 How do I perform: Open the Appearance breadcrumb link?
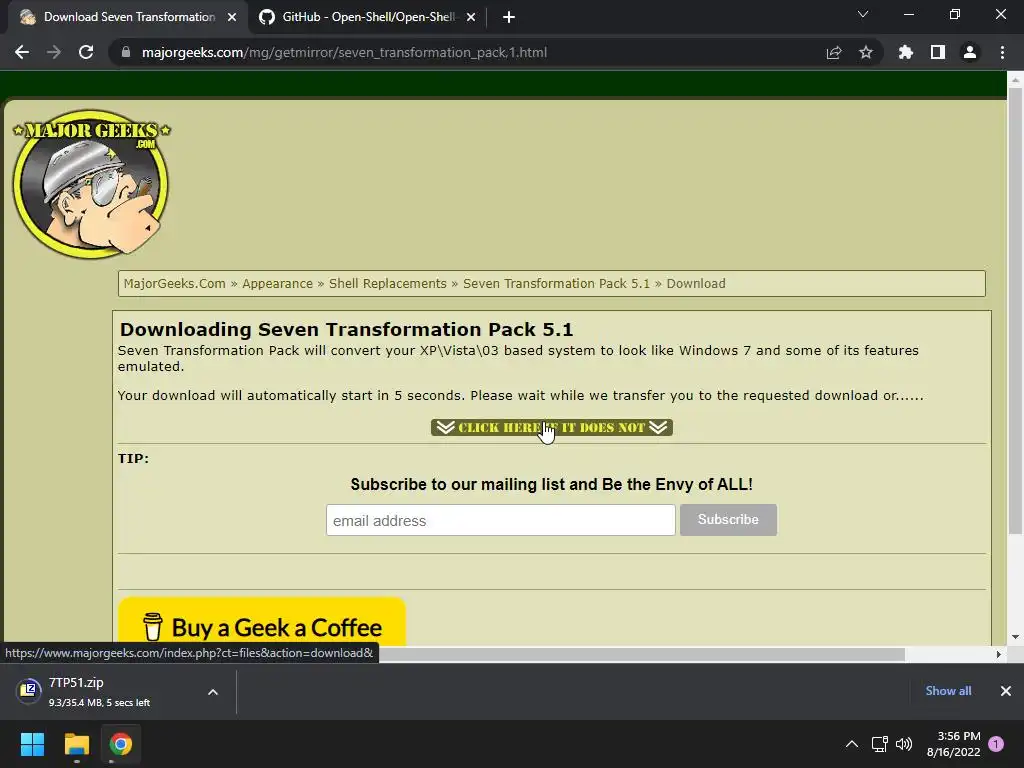278,283
